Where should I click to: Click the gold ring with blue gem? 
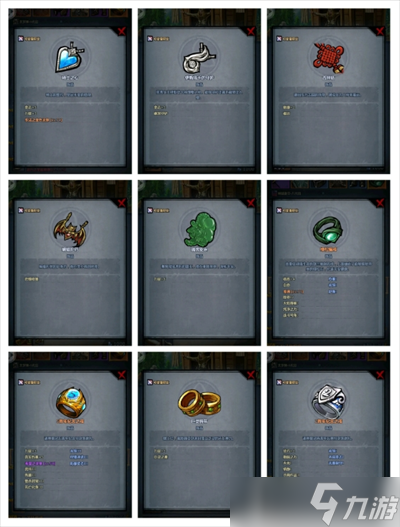tap(70, 402)
